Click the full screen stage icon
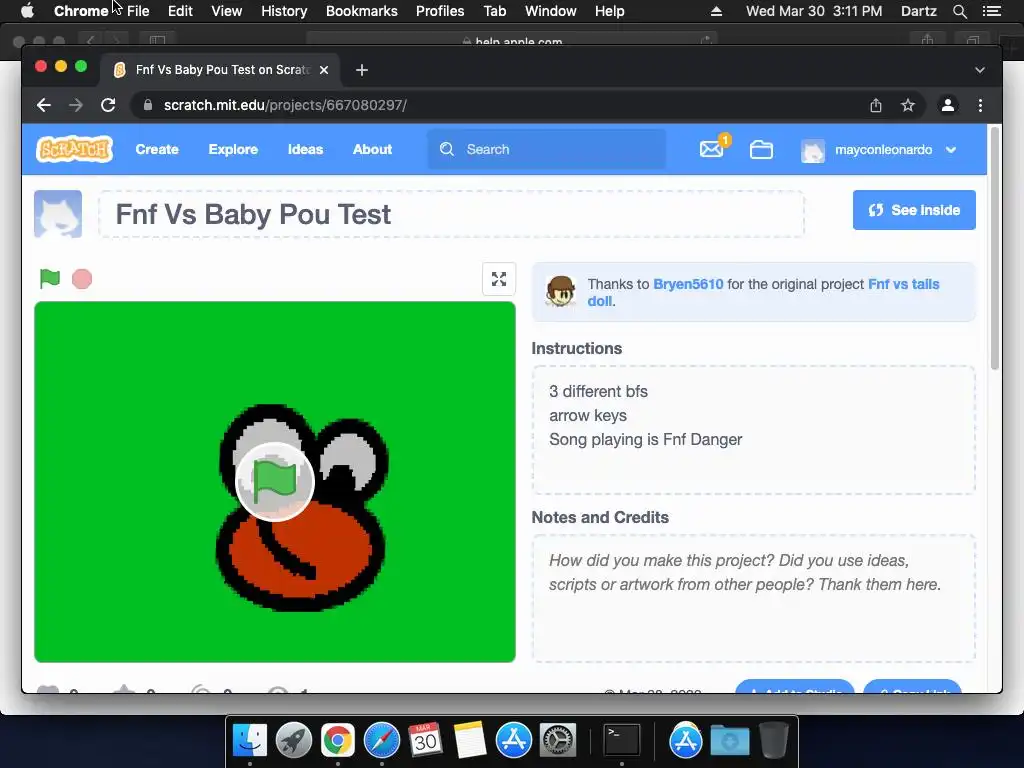The width and height of the screenshot is (1024, 768). [499, 279]
